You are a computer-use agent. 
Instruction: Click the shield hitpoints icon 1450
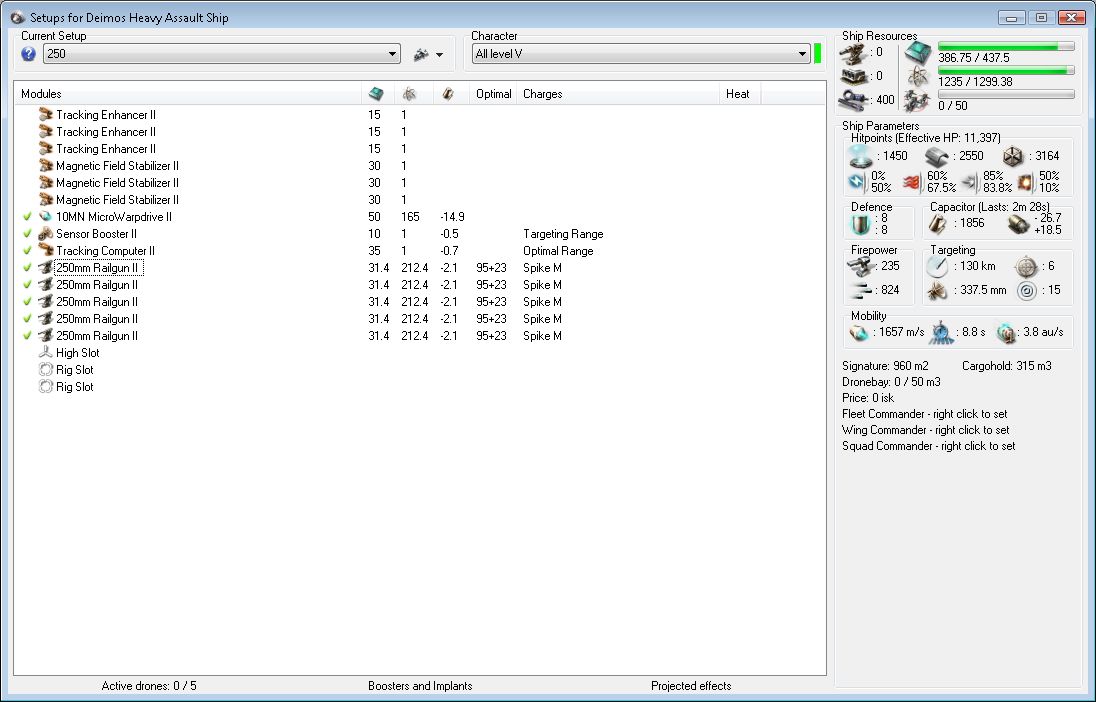[x=860, y=157]
